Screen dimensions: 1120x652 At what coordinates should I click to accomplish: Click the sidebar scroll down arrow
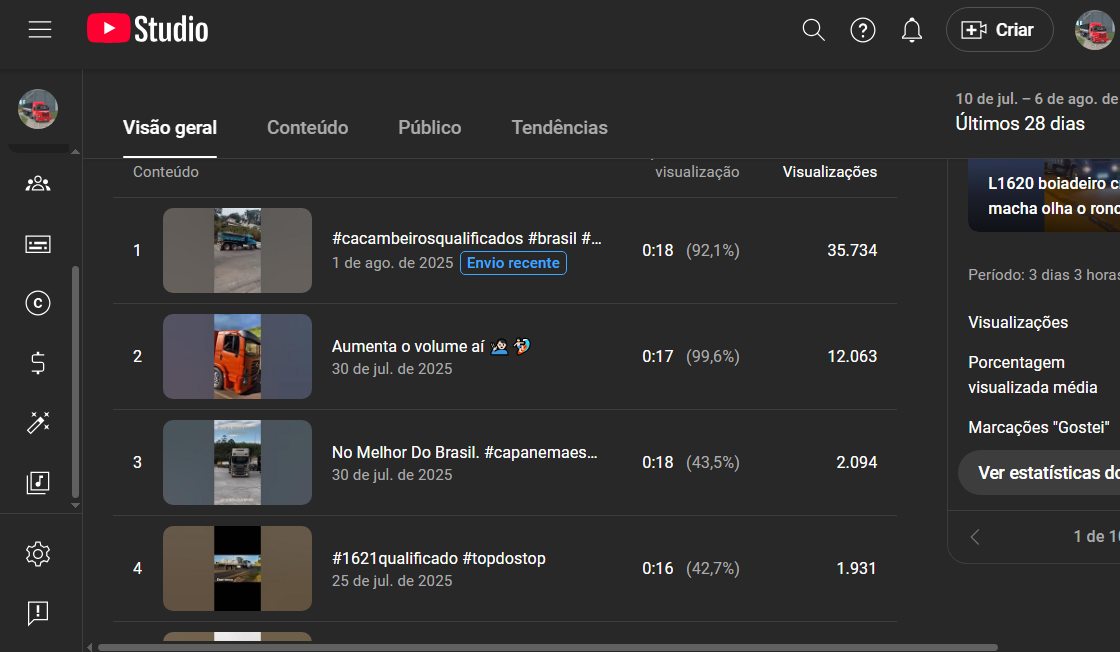coord(75,506)
